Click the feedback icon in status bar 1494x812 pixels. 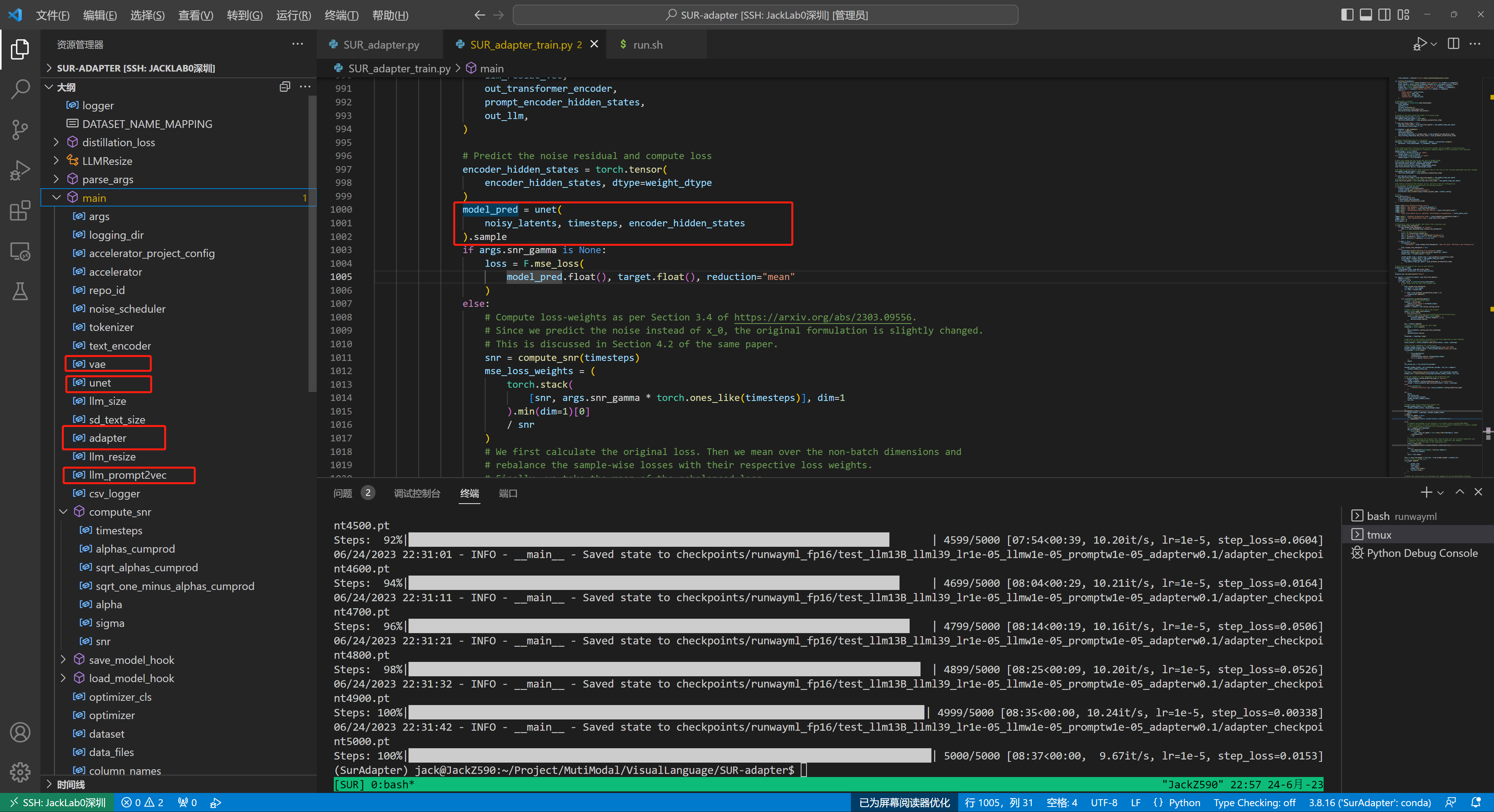click(1450, 803)
